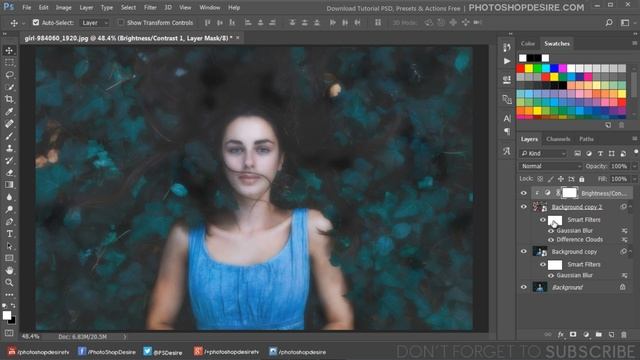Open the Layers panel flyout menu
The width and height of the screenshot is (640, 360).
pos(634,139)
